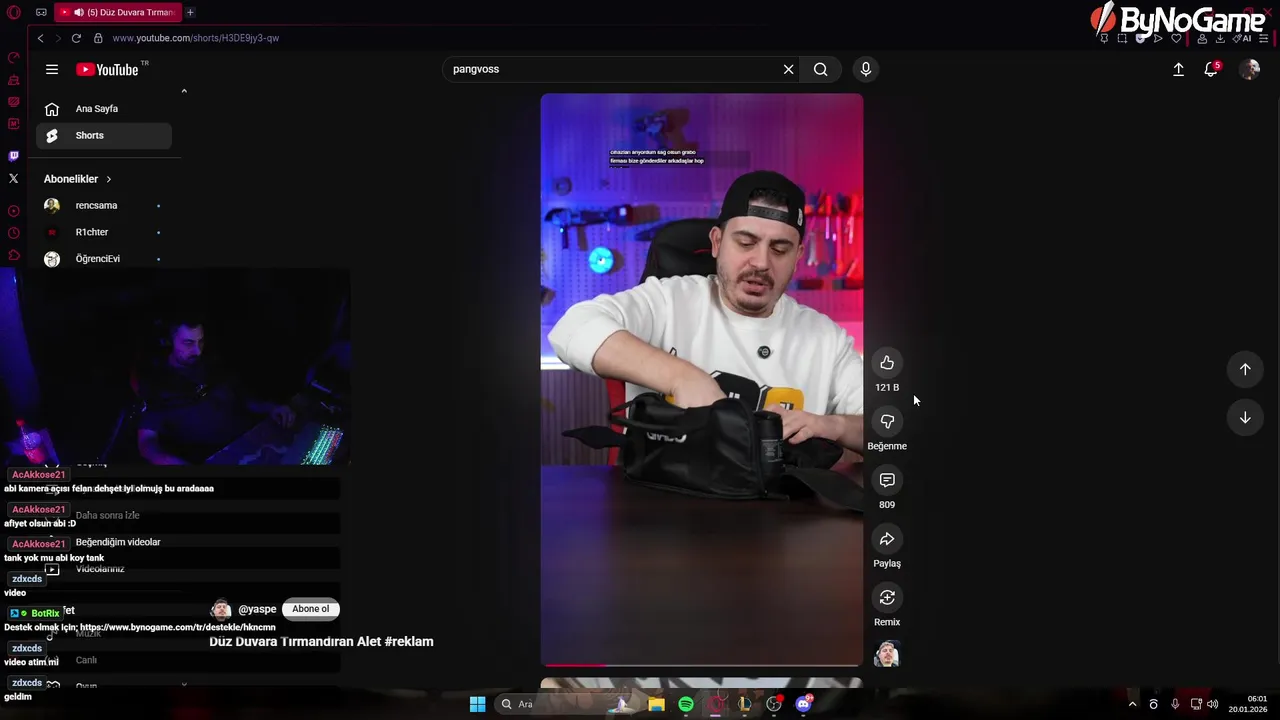Open a new browser tab
Viewport: 1280px width, 720px height.
point(190,12)
